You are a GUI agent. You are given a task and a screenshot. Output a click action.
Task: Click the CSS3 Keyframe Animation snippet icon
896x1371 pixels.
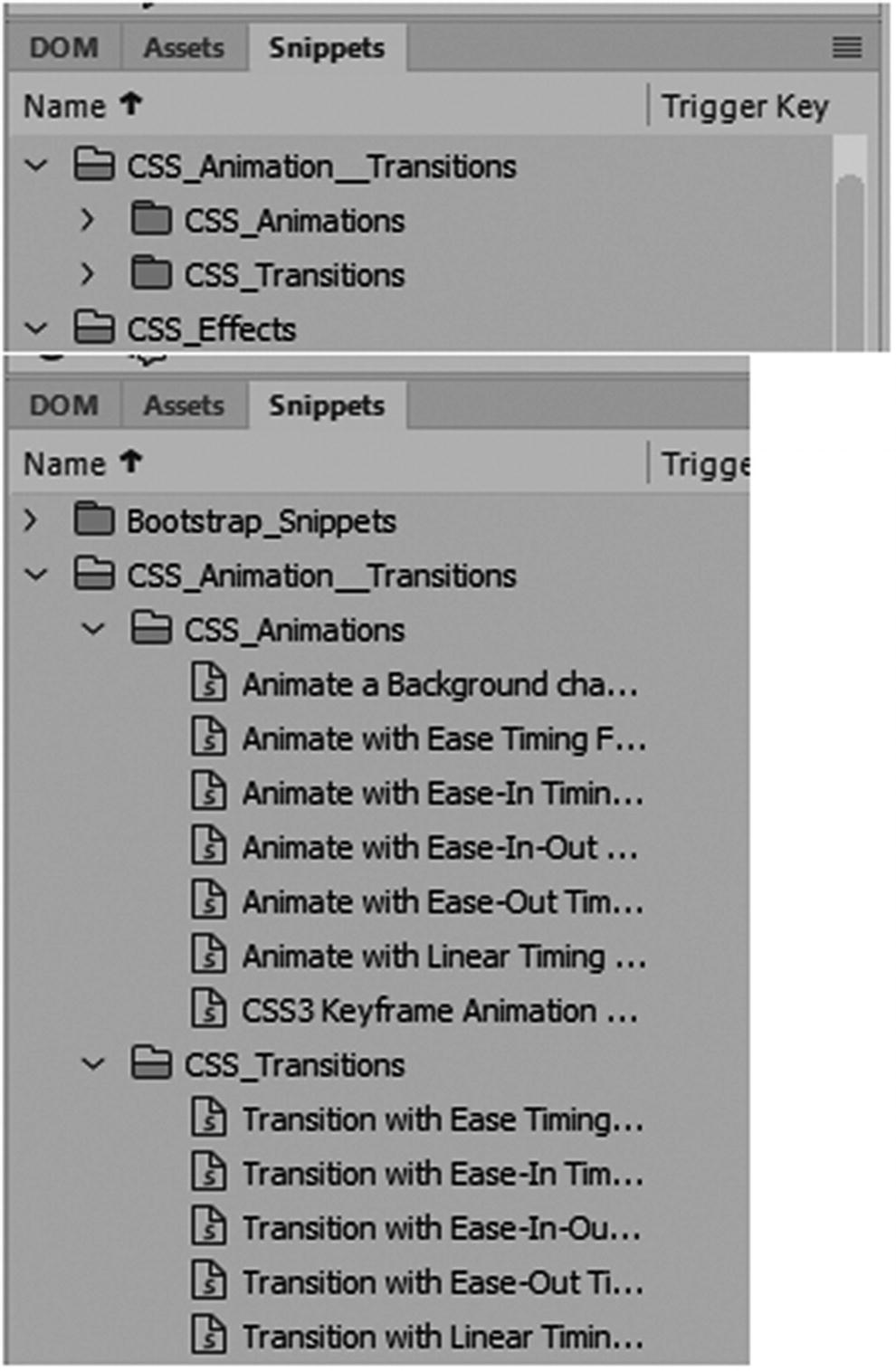[x=209, y=1011]
